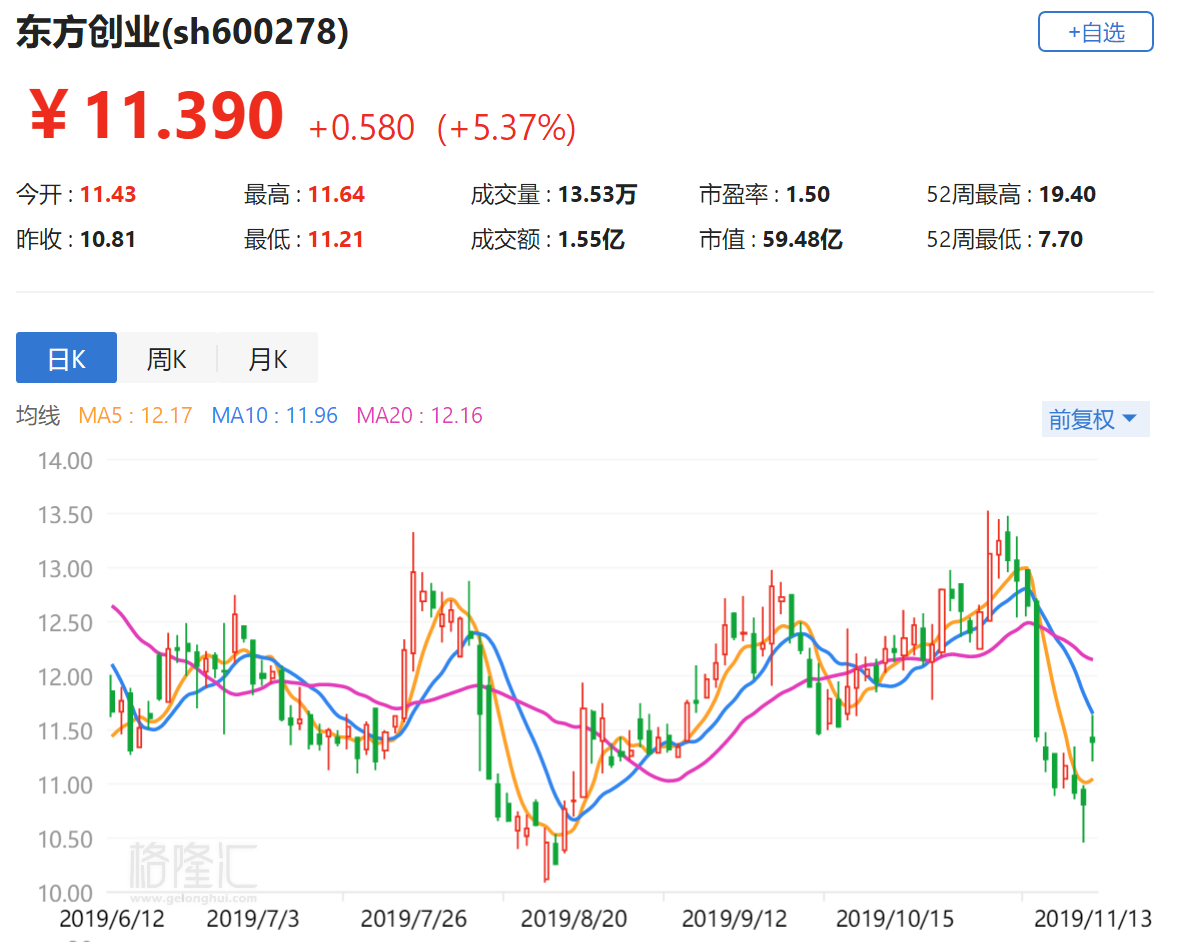Click the 12.50 price axis label
This screenshot has height=942, width=1189.
(65, 623)
